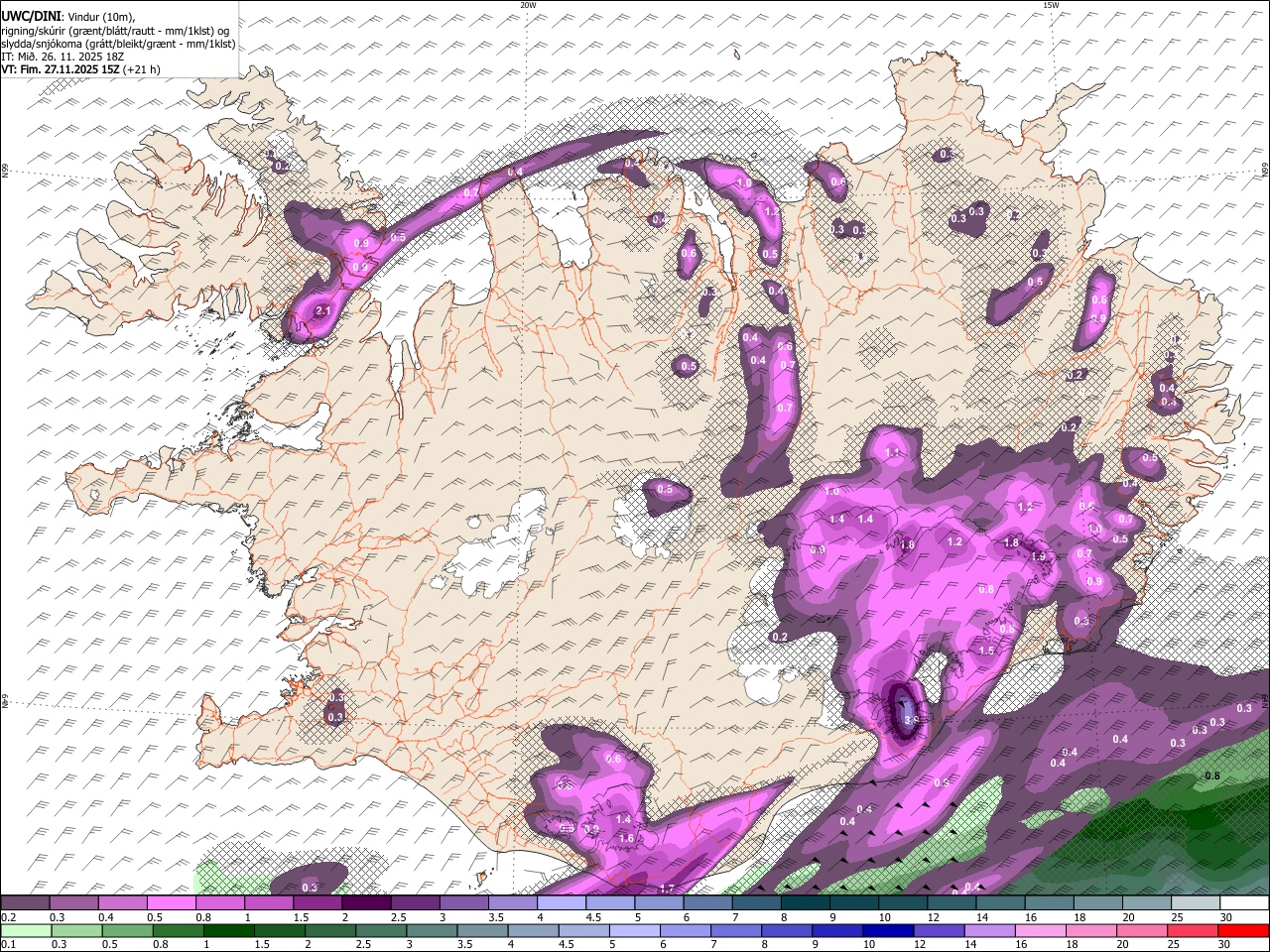Select the dark teal snow-scale swatch labeled 8

(804, 902)
